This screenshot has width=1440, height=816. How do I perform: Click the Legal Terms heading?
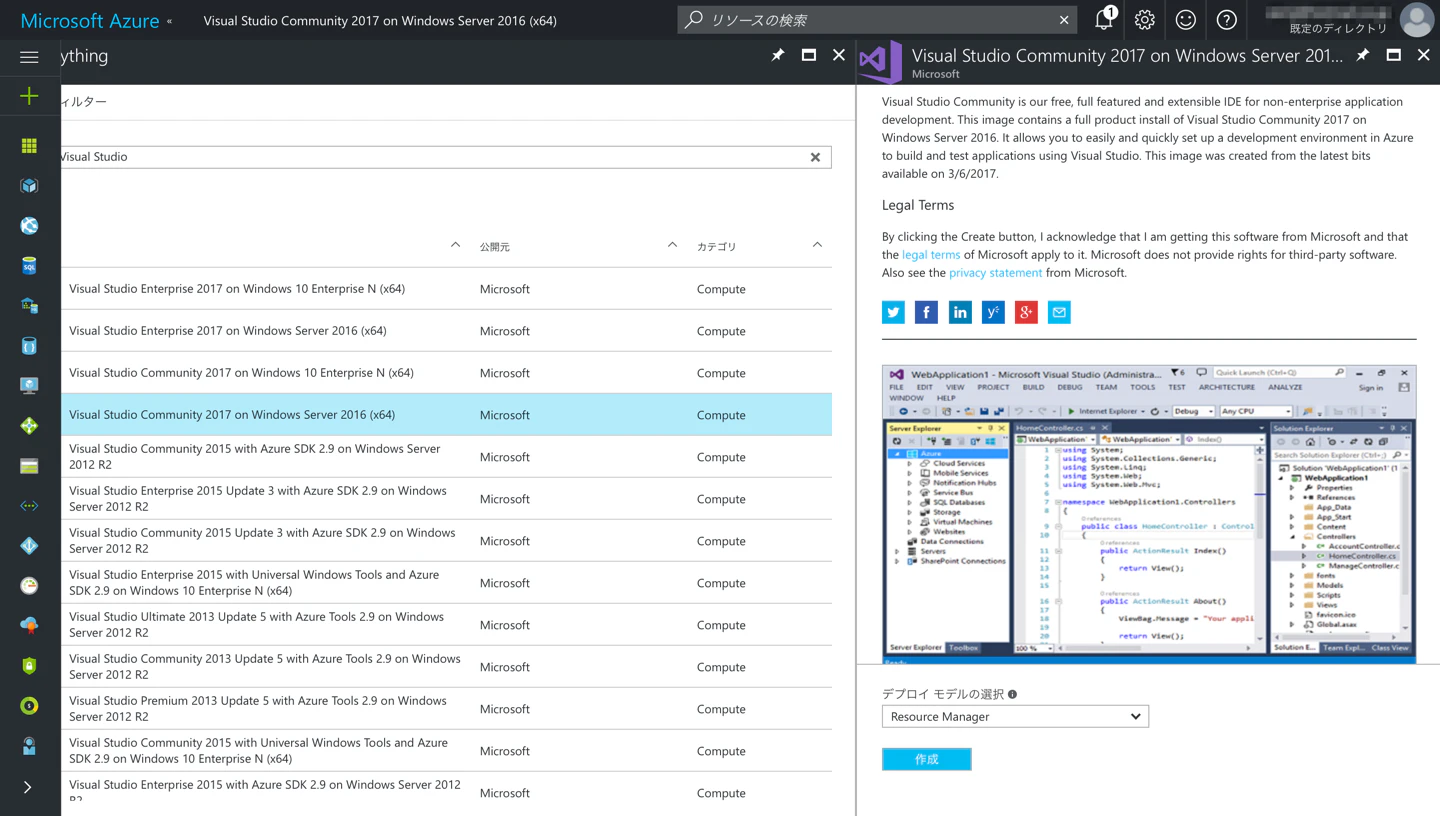tap(918, 205)
